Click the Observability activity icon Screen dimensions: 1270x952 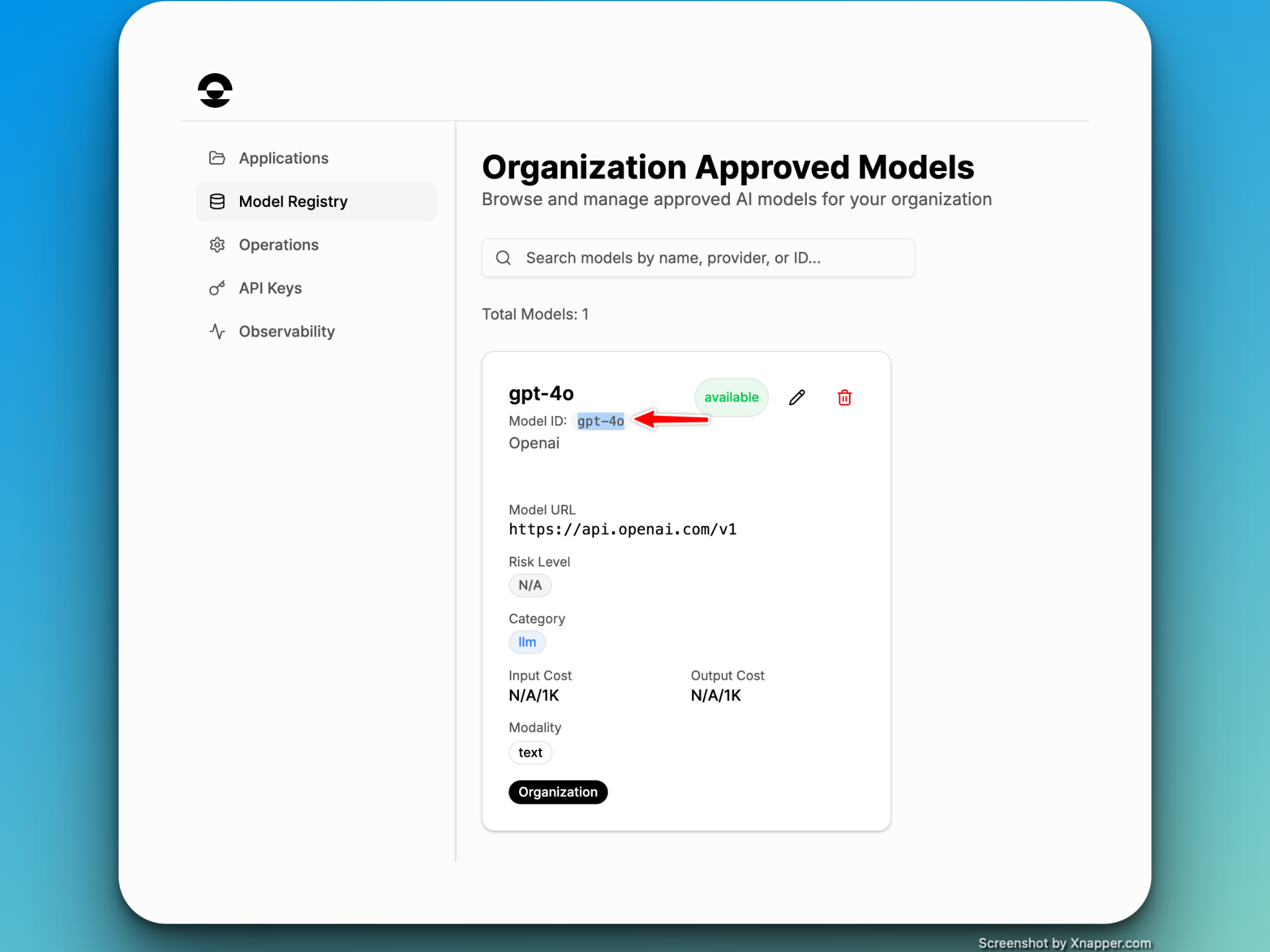tap(217, 332)
